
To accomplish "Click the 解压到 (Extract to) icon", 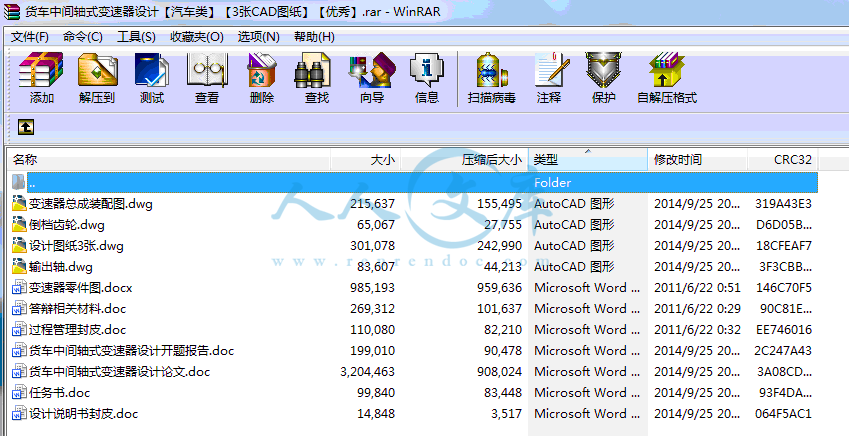I will 97,70.
